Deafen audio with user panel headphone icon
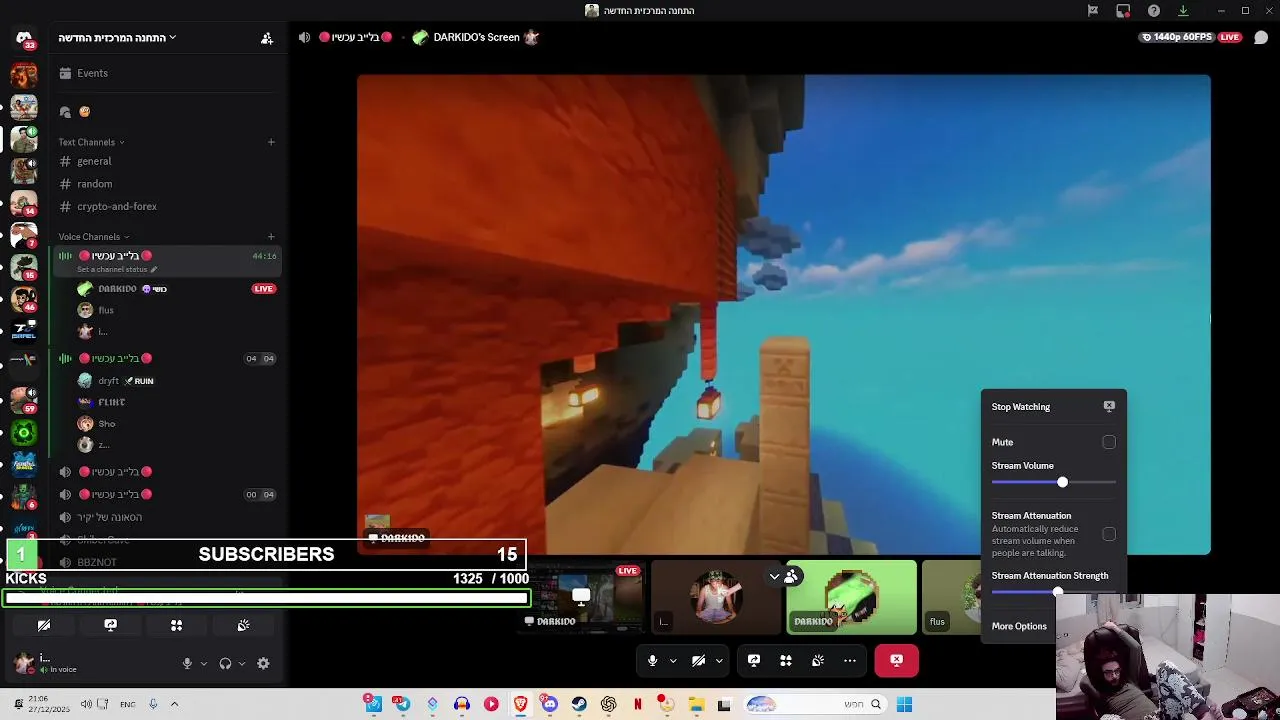 (225, 663)
